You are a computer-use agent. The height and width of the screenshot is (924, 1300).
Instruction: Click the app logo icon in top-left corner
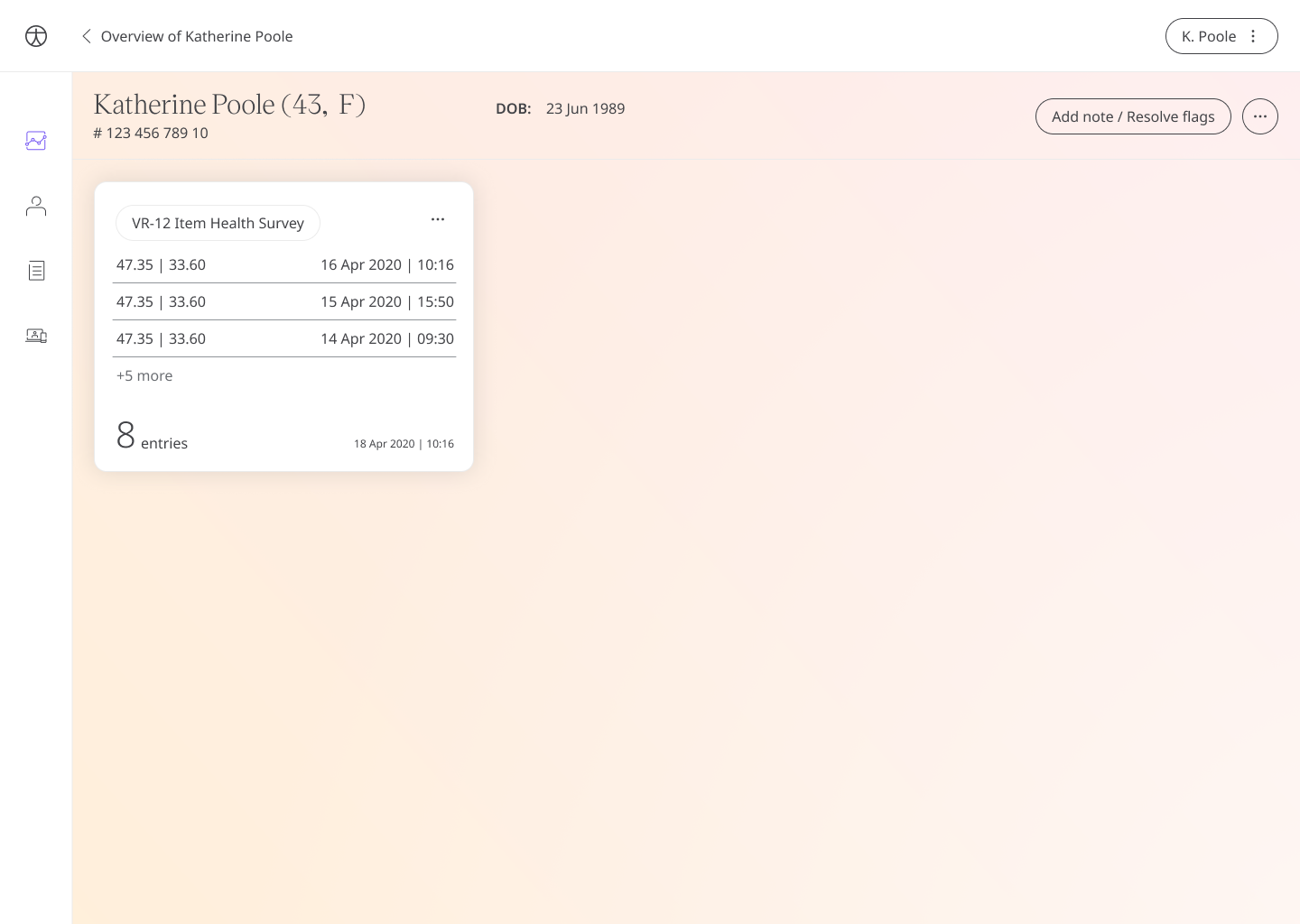coord(36,36)
